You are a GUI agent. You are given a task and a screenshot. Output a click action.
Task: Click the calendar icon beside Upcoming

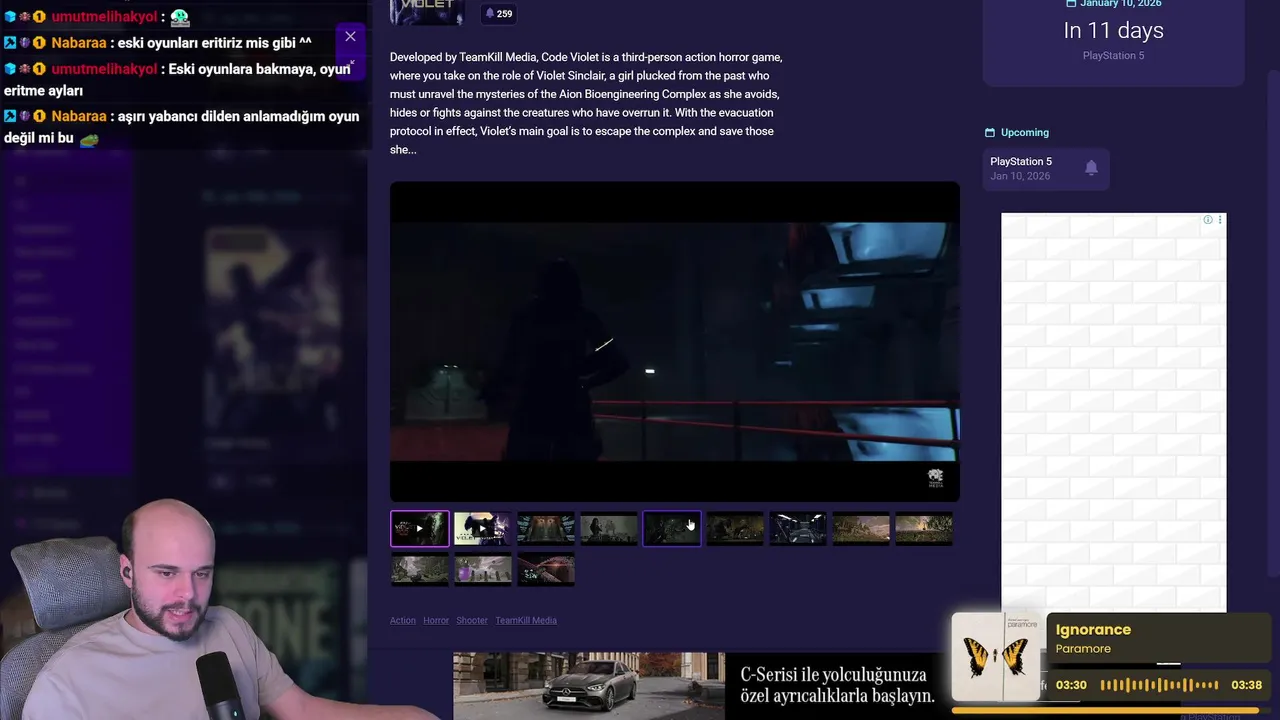coord(990,132)
